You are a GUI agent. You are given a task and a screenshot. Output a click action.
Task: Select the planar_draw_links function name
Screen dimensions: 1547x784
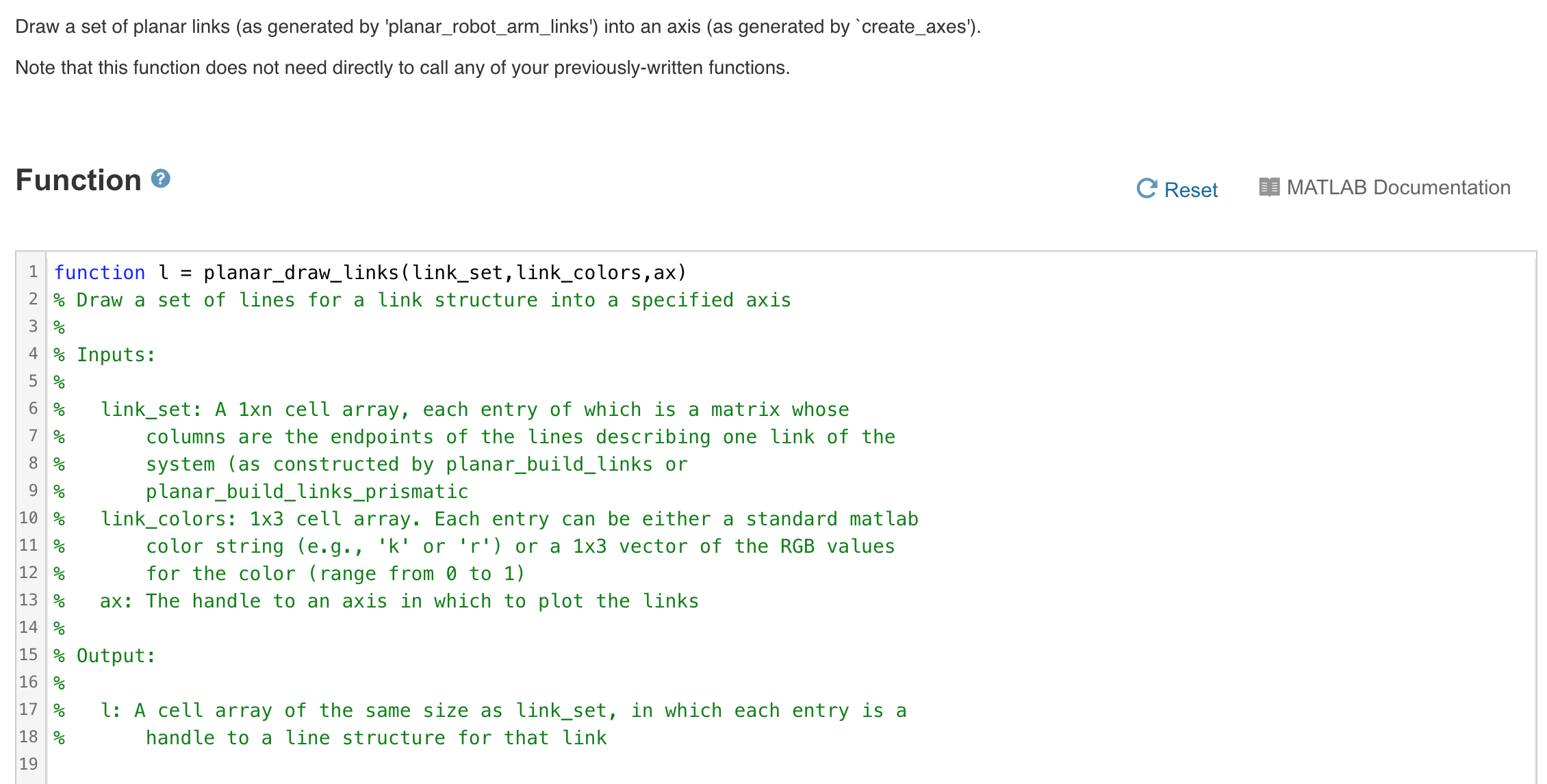pyautogui.click(x=303, y=272)
